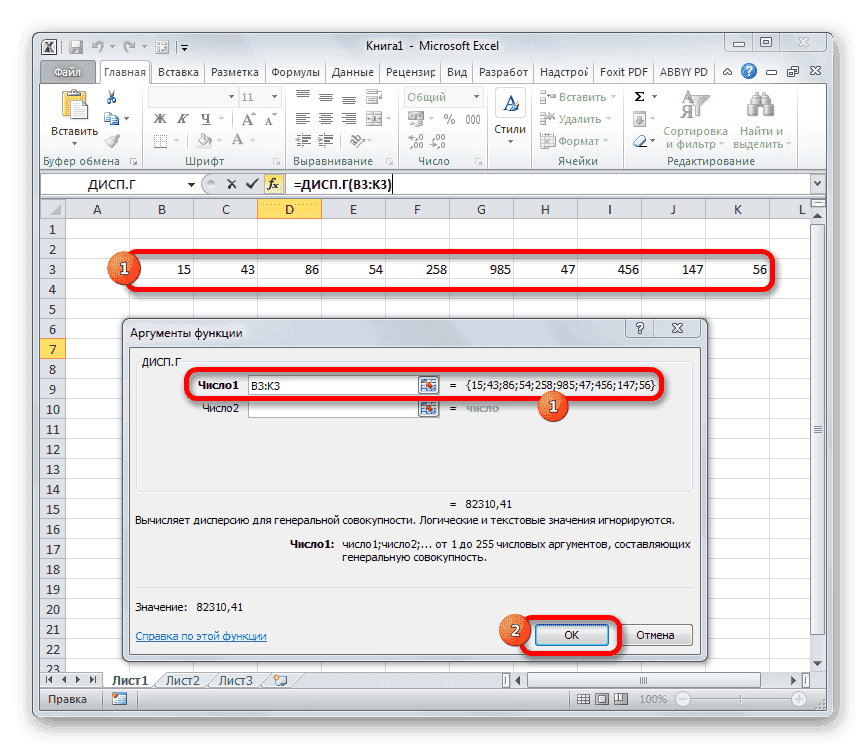Viewport: 866px width, 750px height.
Task: Open the Insert Function fx icon
Action: [273, 184]
